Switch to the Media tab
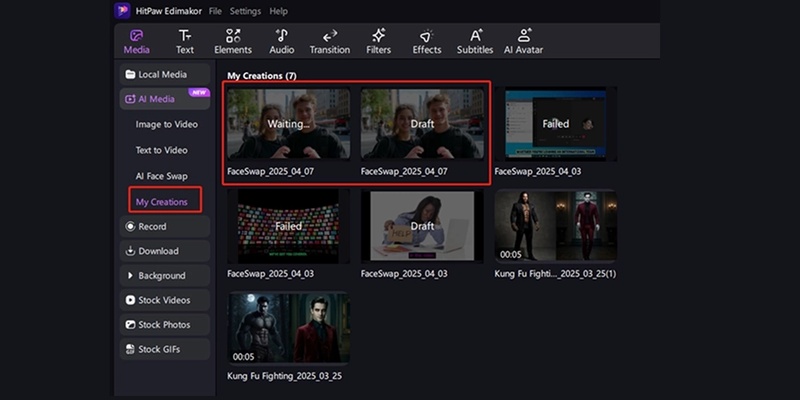The width and height of the screenshot is (800, 400). pyautogui.click(x=137, y=41)
